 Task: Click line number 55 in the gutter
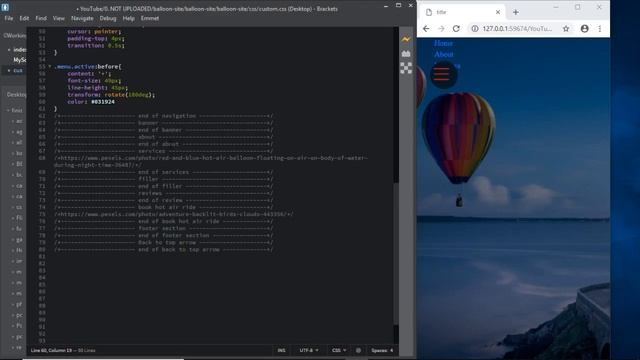(42, 67)
